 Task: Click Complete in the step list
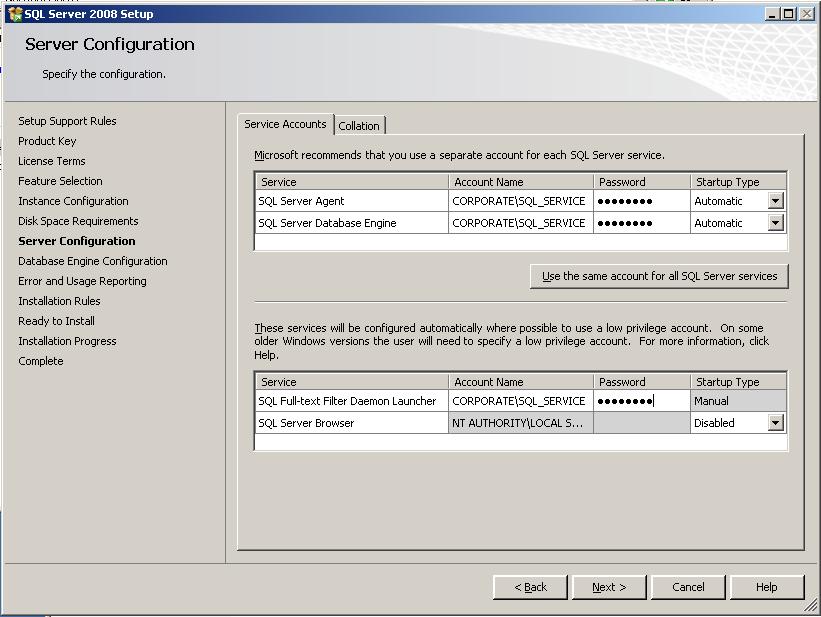click(40, 361)
